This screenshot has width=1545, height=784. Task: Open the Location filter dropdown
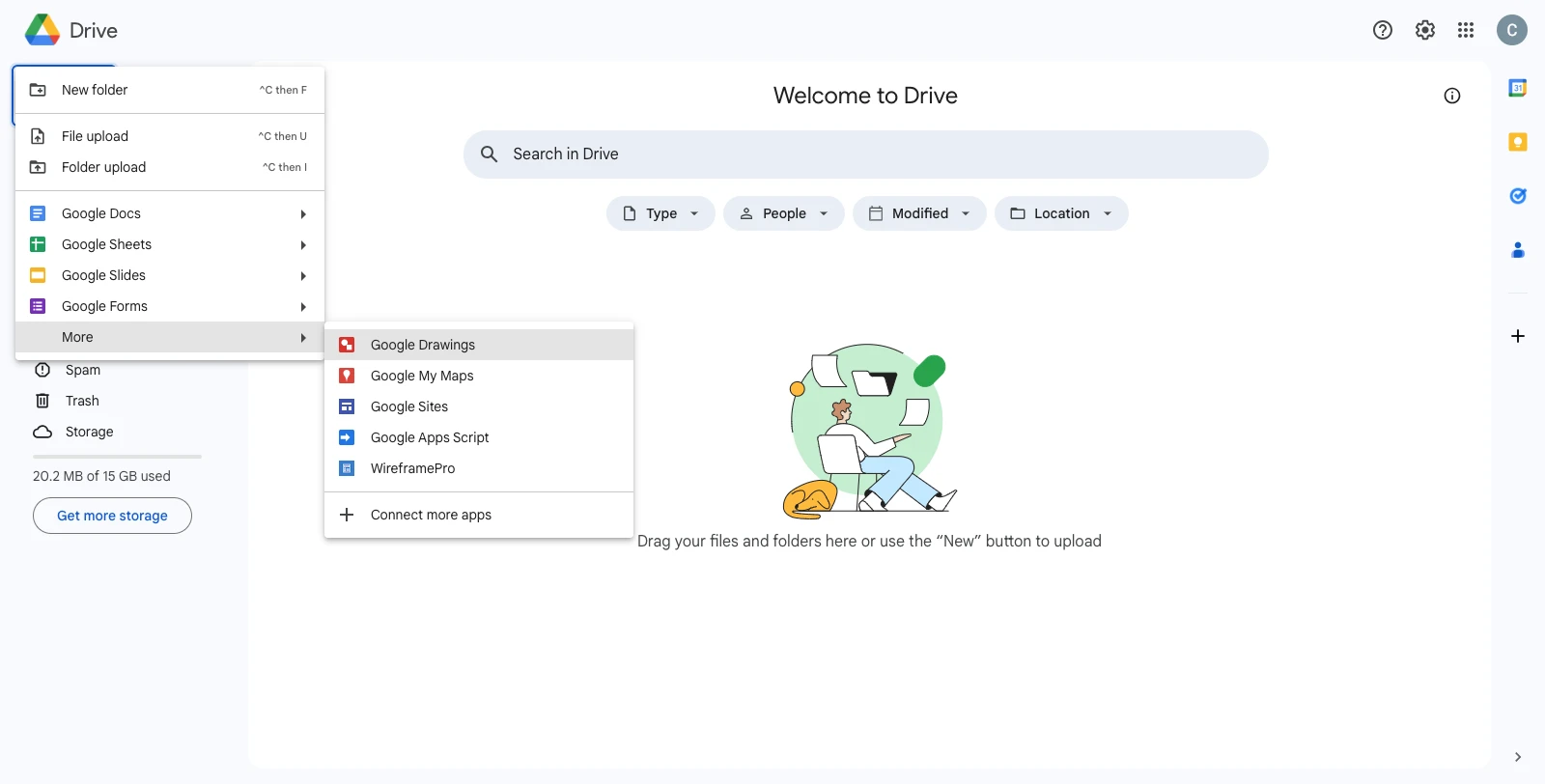[x=1061, y=213]
